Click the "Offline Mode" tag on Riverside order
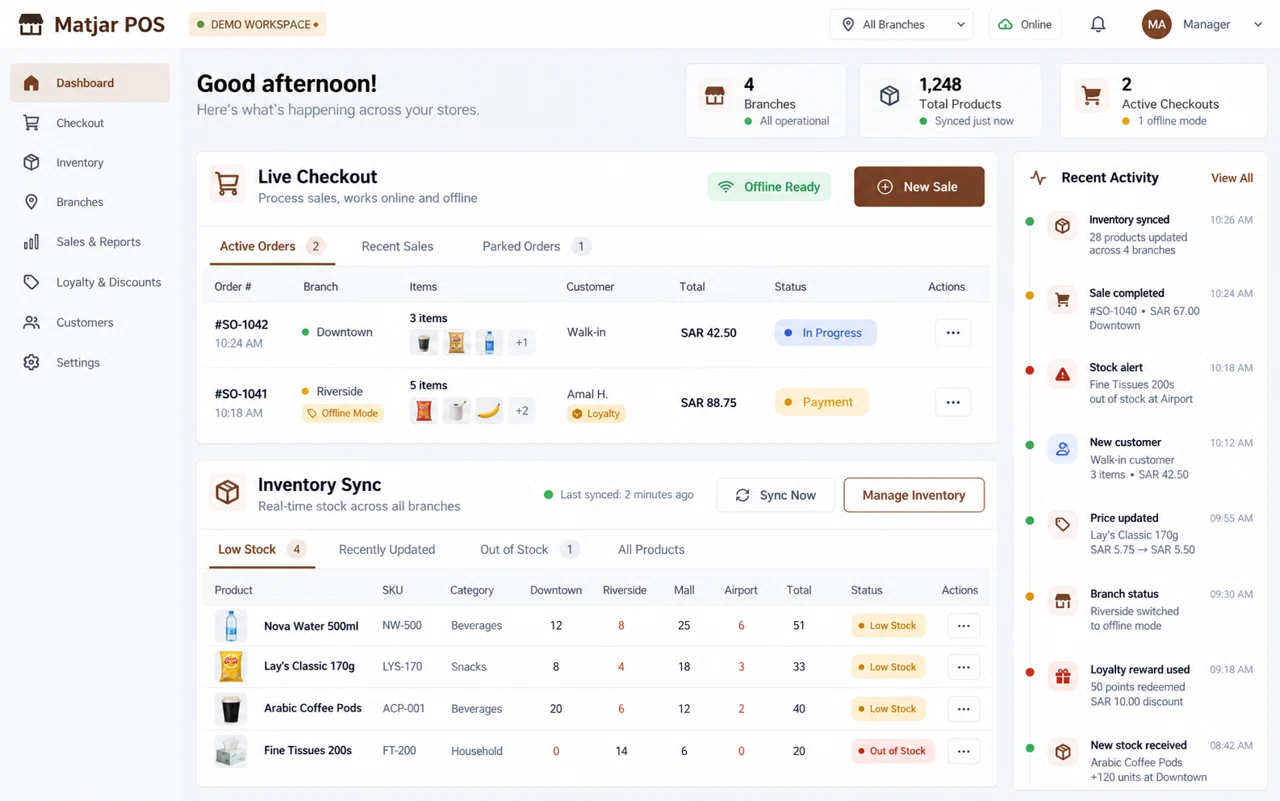The image size is (1280, 801). click(x=343, y=413)
